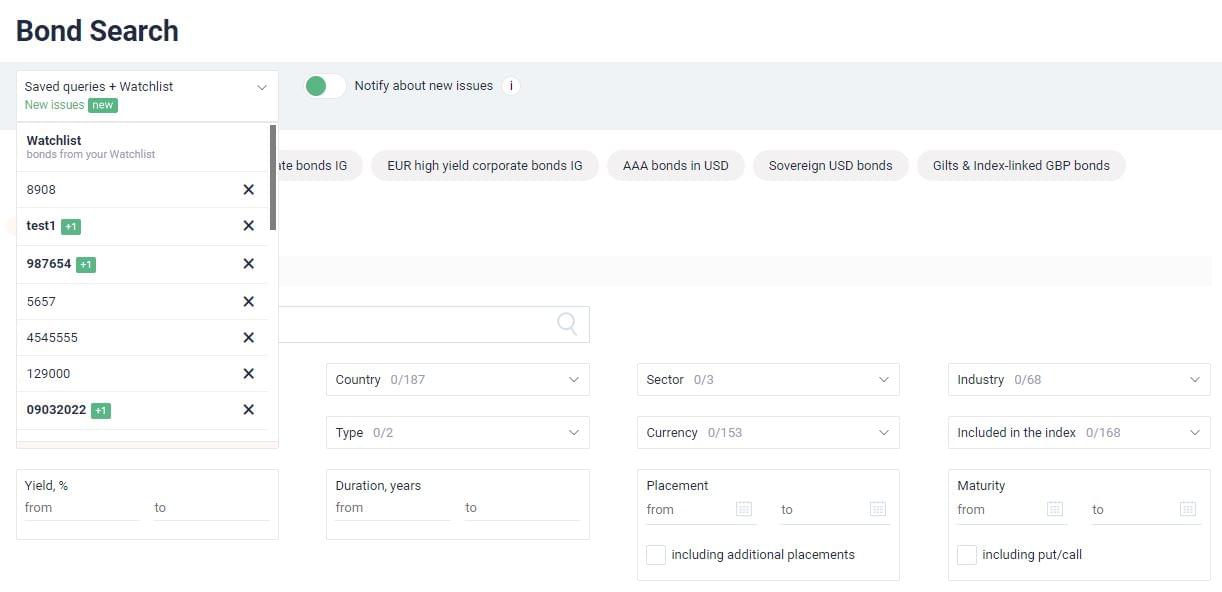Click Yield from input field
Viewport: 1222px width, 592px height.
(81, 508)
